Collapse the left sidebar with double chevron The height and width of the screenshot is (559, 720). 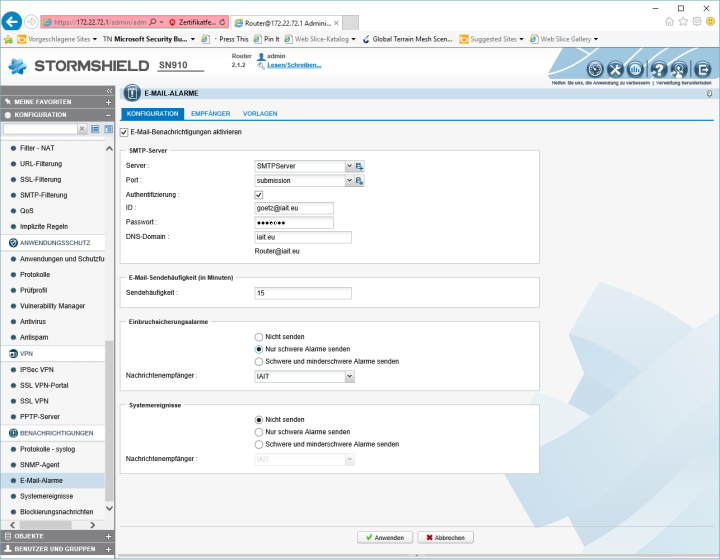pos(110,91)
